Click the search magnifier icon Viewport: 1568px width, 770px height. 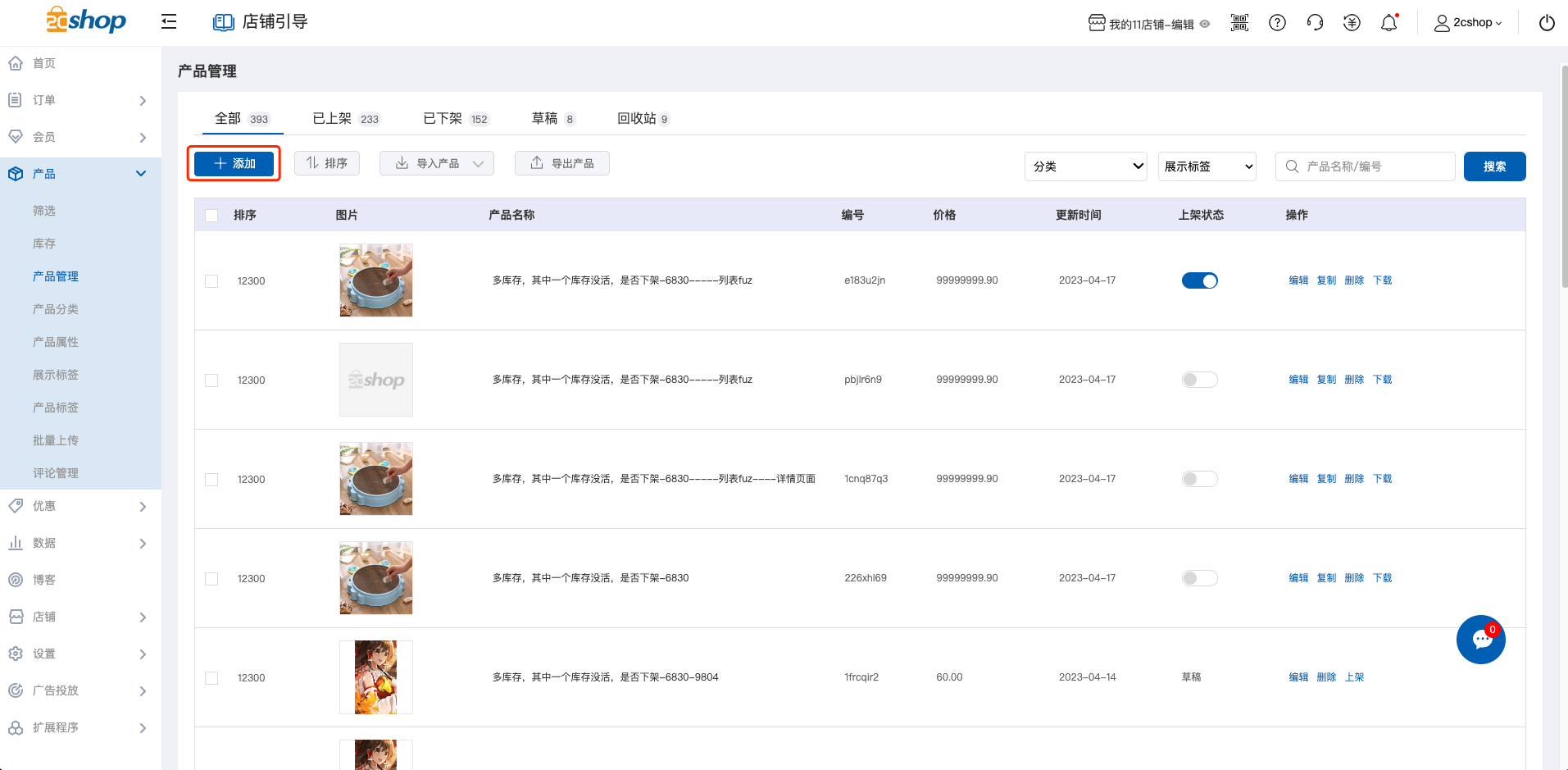[1292, 166]
